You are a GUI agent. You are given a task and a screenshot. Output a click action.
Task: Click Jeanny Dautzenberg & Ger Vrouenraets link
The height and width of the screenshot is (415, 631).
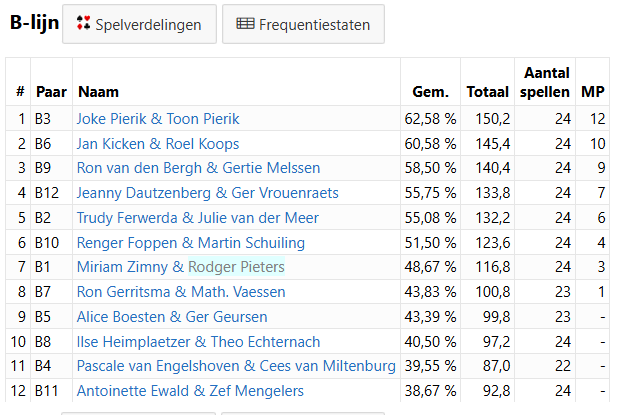coord(208,193)
